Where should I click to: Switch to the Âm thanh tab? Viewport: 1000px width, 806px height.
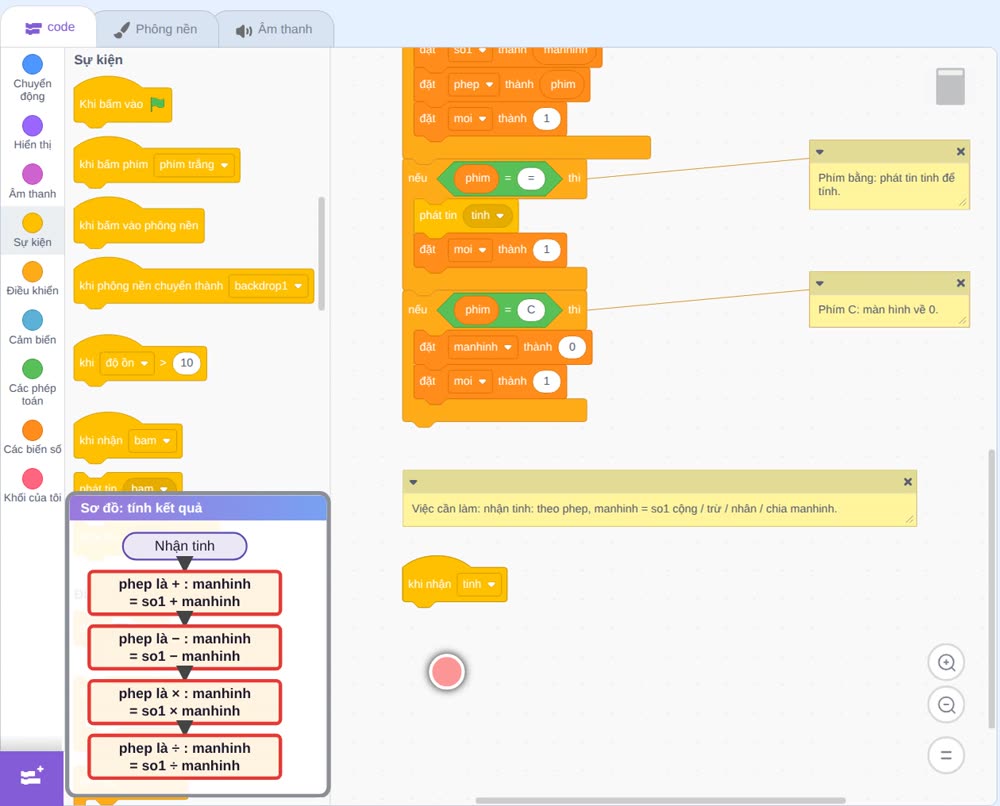click(x=274, y=29)
